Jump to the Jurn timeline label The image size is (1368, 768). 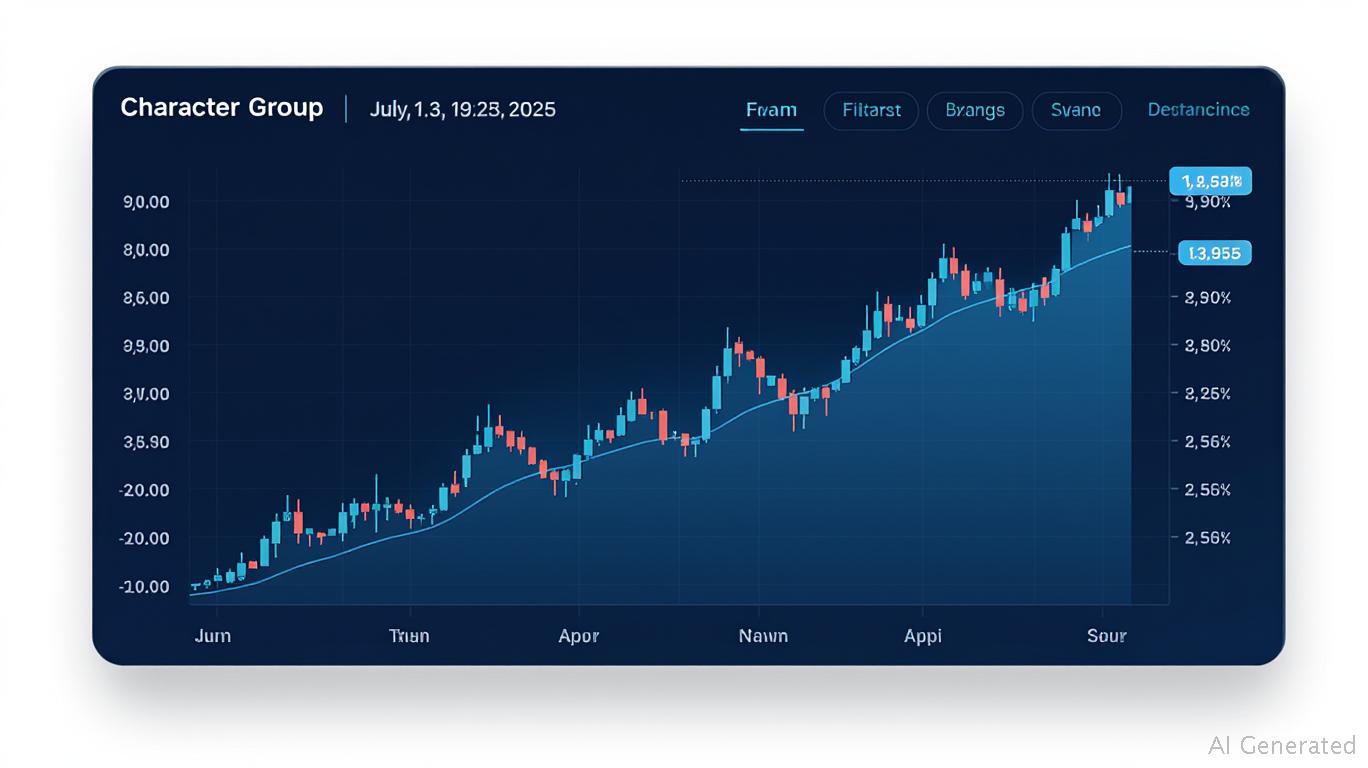click(x=210, y=636)
